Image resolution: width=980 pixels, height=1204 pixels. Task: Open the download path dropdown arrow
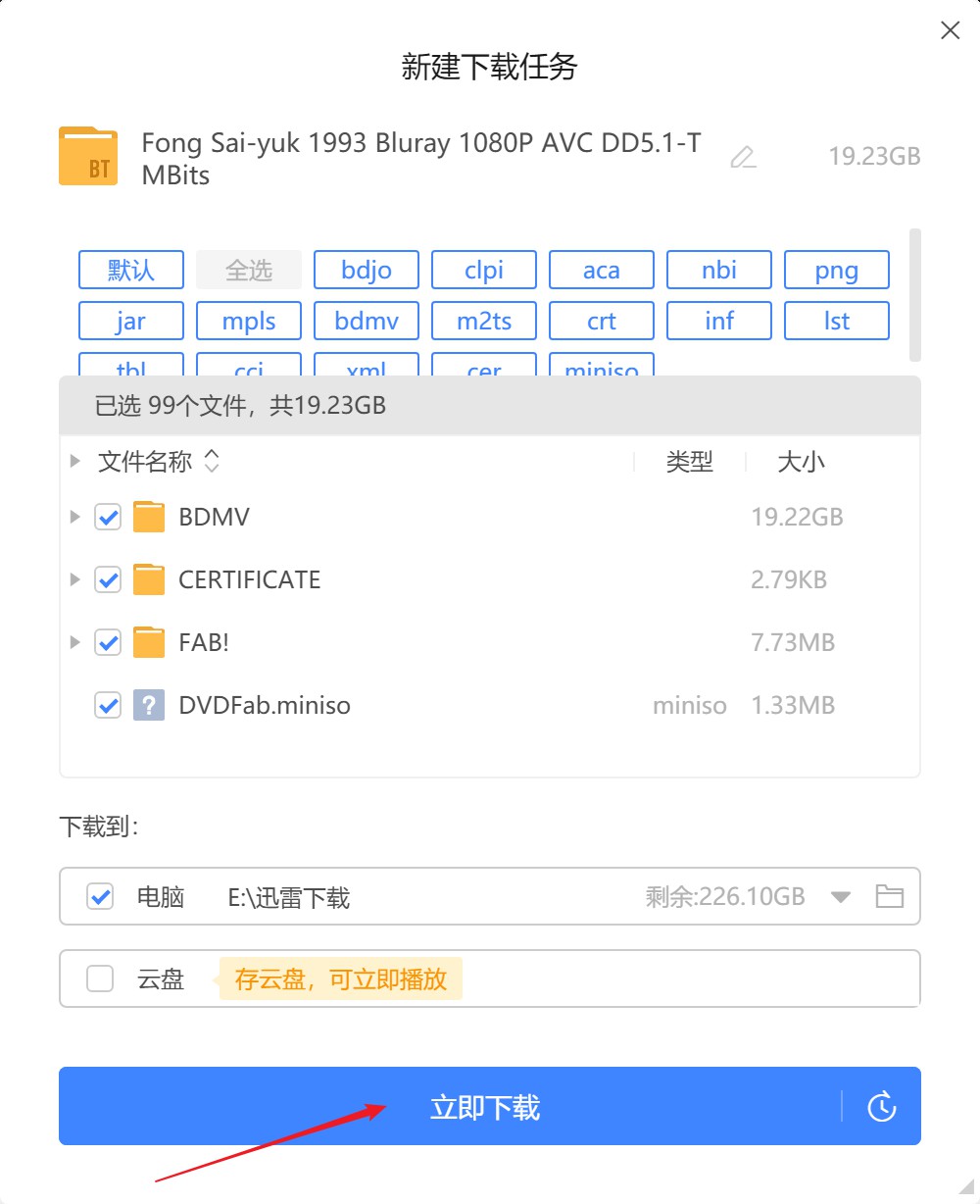coord(841,896)
